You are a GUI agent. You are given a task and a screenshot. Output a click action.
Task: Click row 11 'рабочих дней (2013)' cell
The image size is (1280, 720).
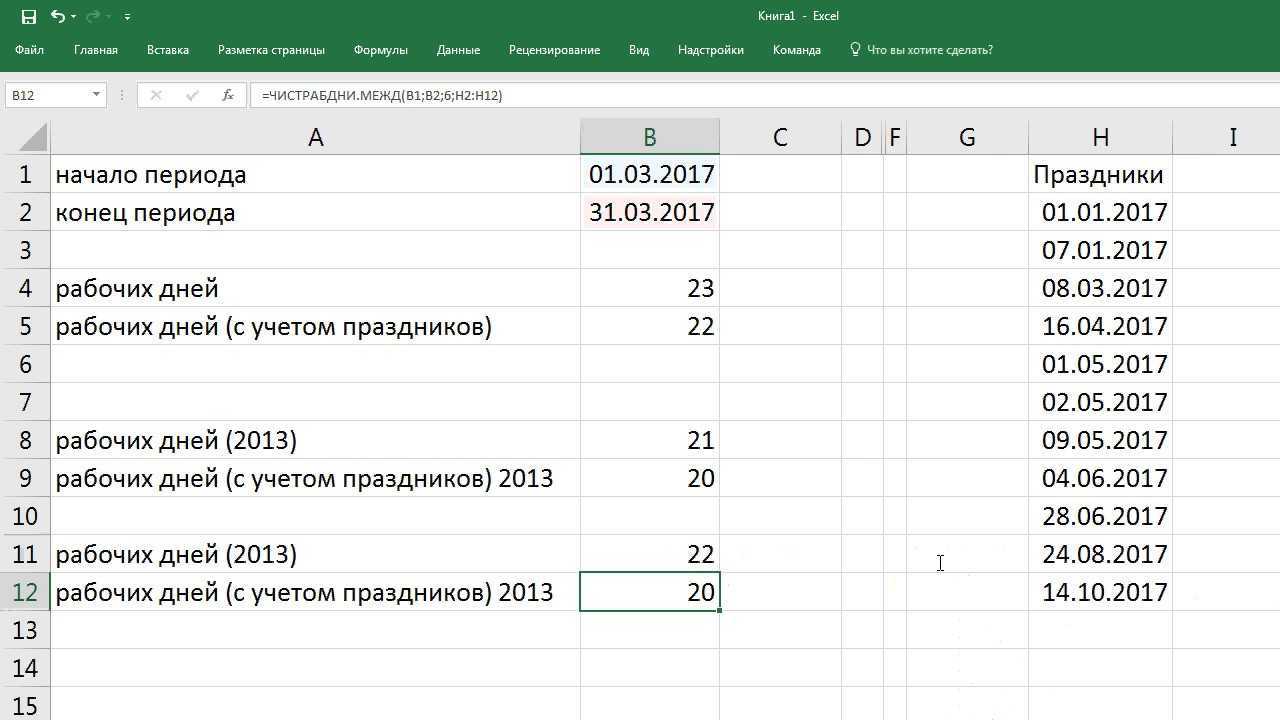(315, 554)
